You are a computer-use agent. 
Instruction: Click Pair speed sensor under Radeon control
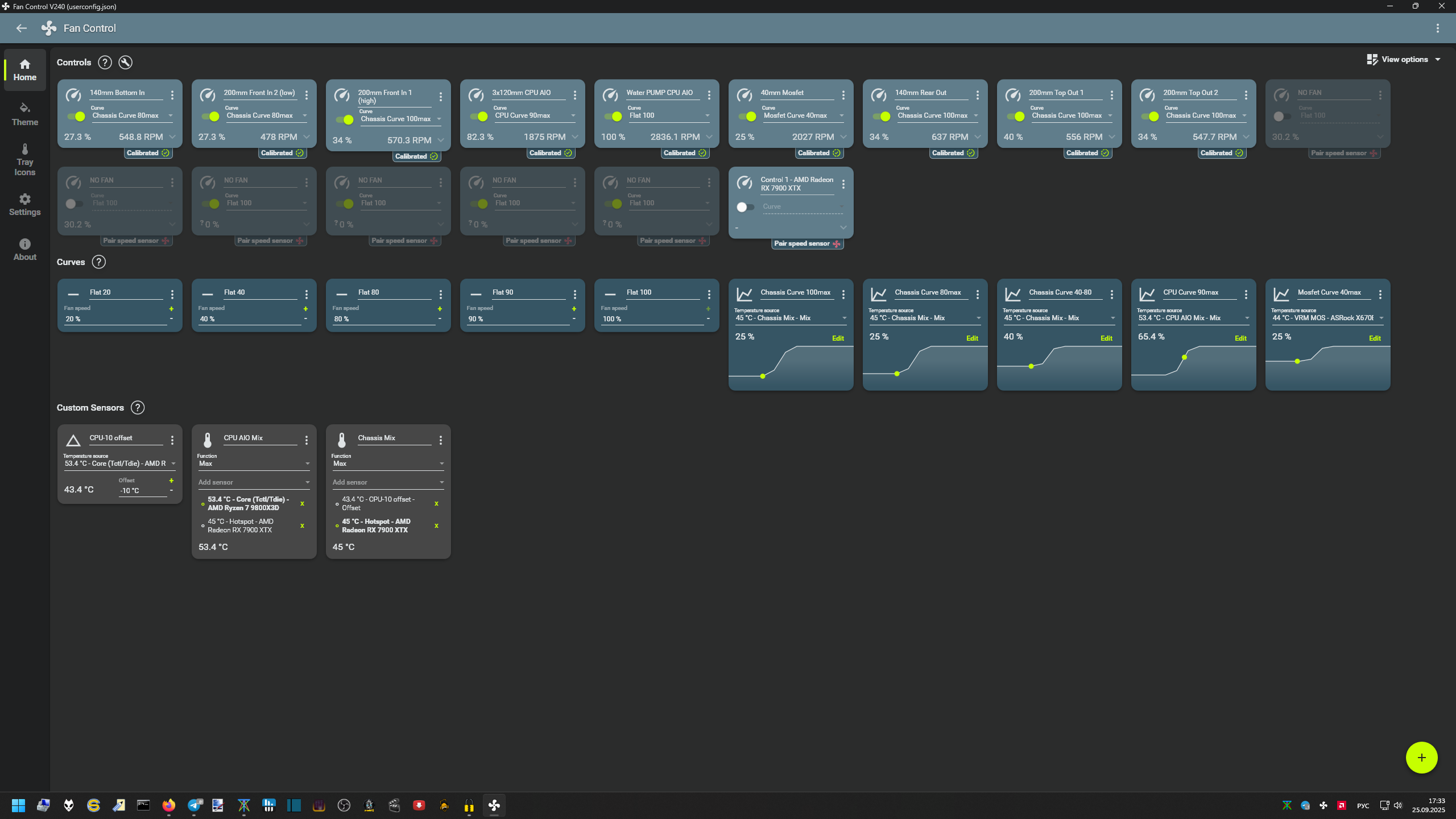[807, 243]
